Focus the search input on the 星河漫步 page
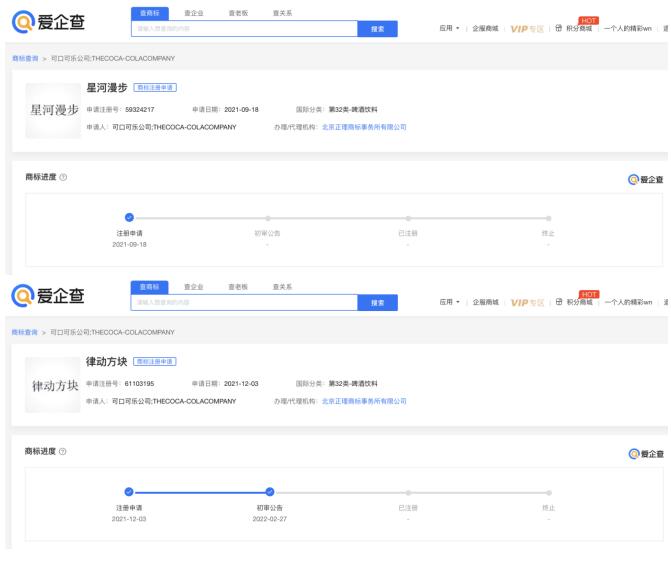Screen dimensions: 671x564 244,29
